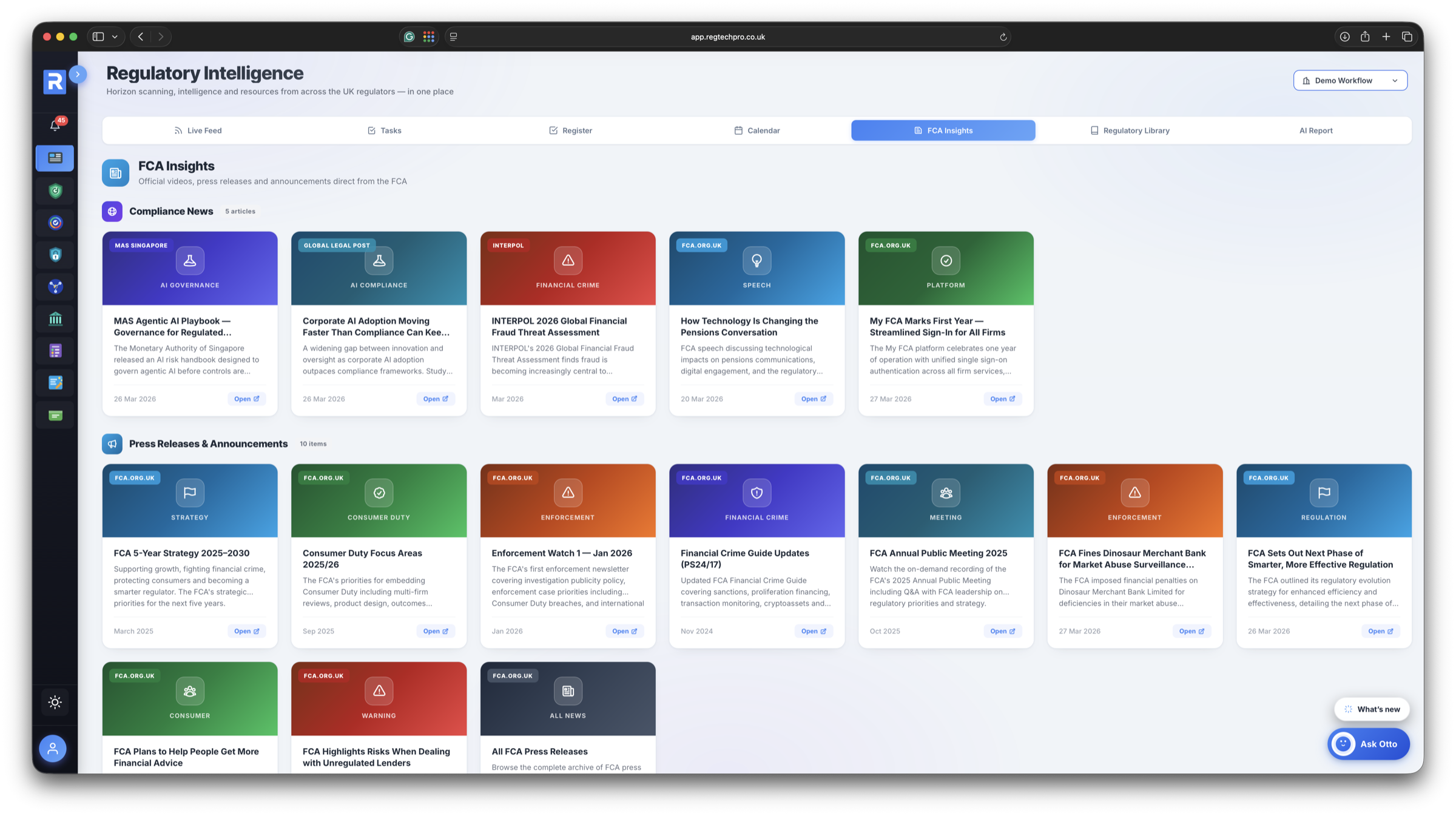The width and height of the screenshot is (1456, 816).
Task: Select All FCA Press Releases title
Action: pos(539,751)
